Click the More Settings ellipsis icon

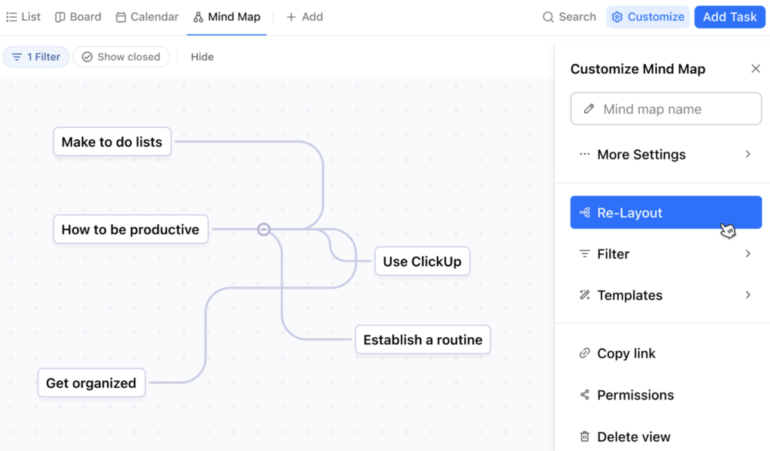click(585, 154)
